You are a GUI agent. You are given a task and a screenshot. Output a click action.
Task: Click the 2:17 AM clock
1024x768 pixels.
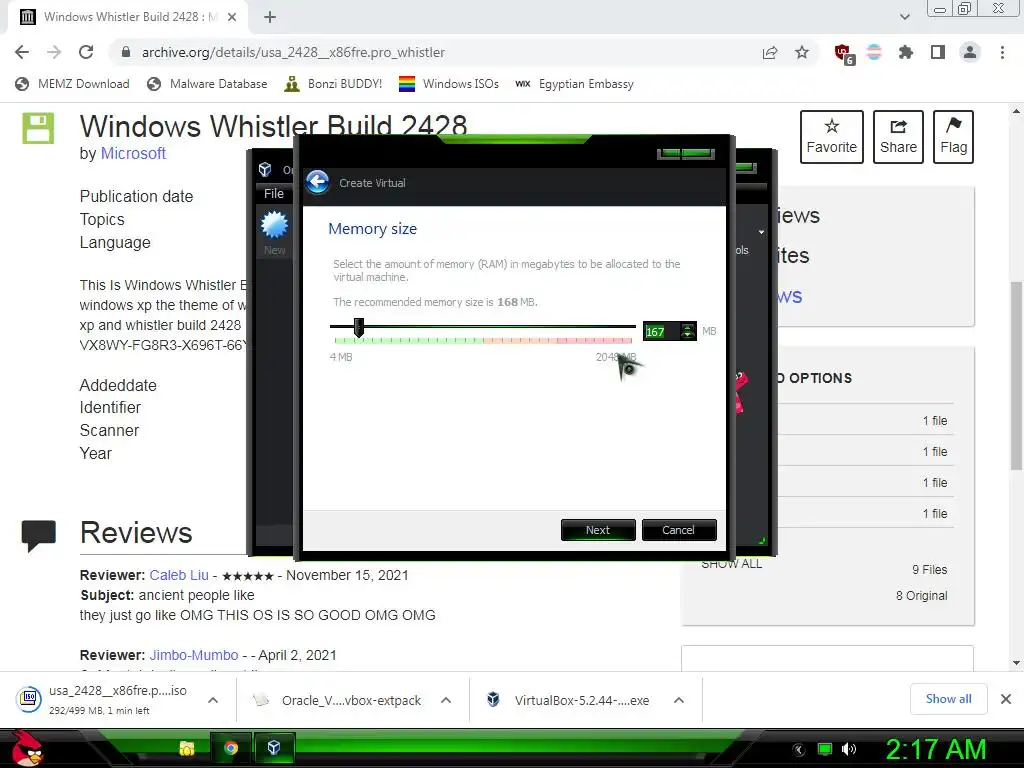(x=935, y=750)
